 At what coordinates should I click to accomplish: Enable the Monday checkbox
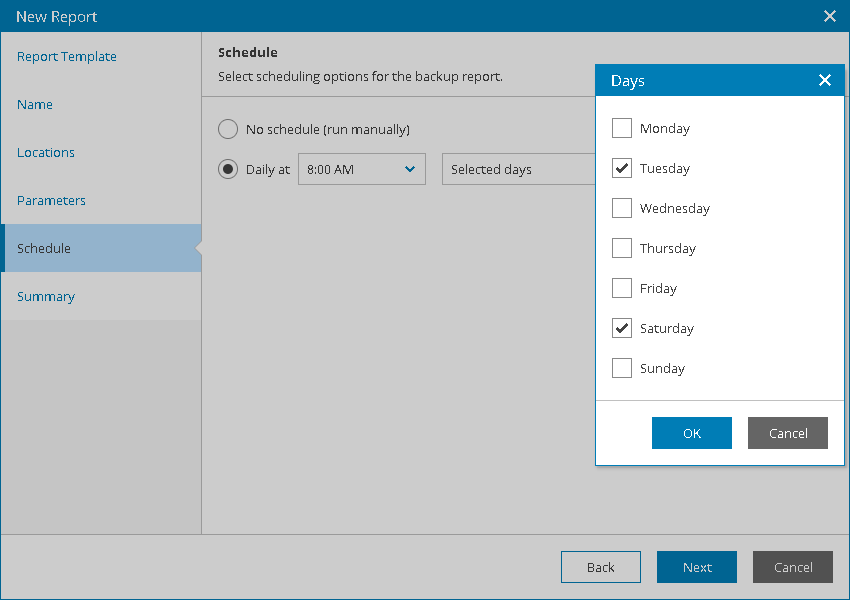tap(622, 128)
